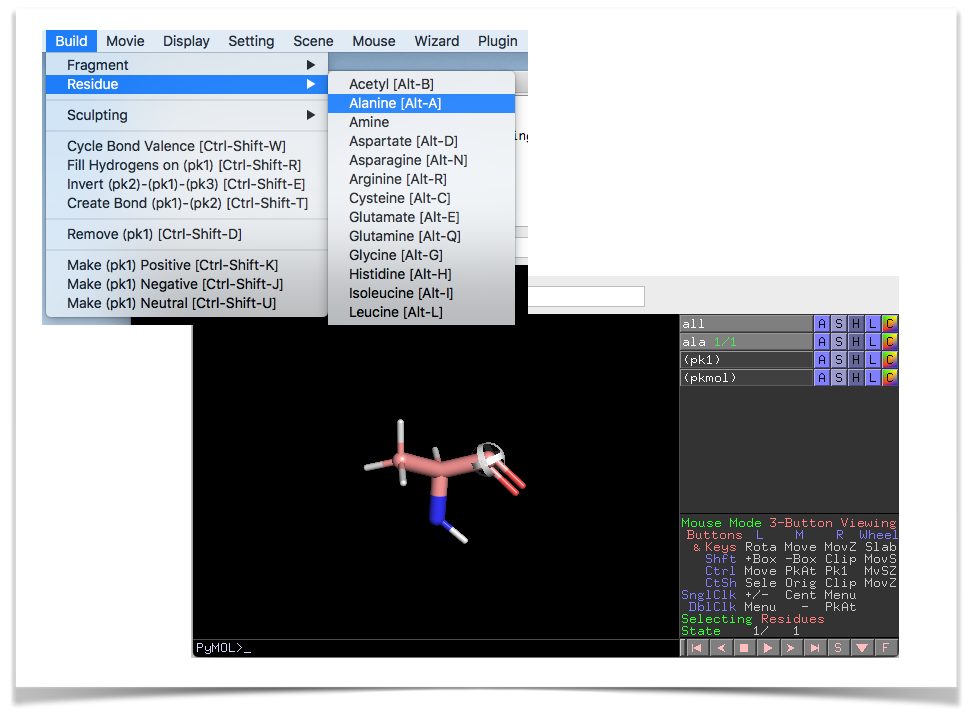The image size is (972, 714).
Task: Open the Display menu
Action: pos(186,42)
